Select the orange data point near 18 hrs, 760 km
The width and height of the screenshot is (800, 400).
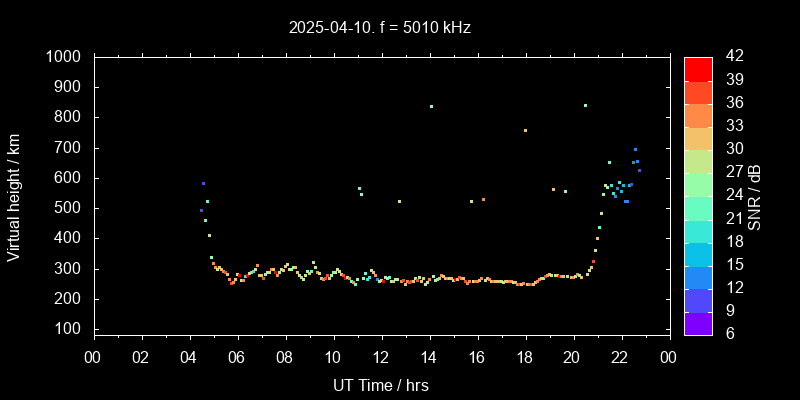[525, 130]
